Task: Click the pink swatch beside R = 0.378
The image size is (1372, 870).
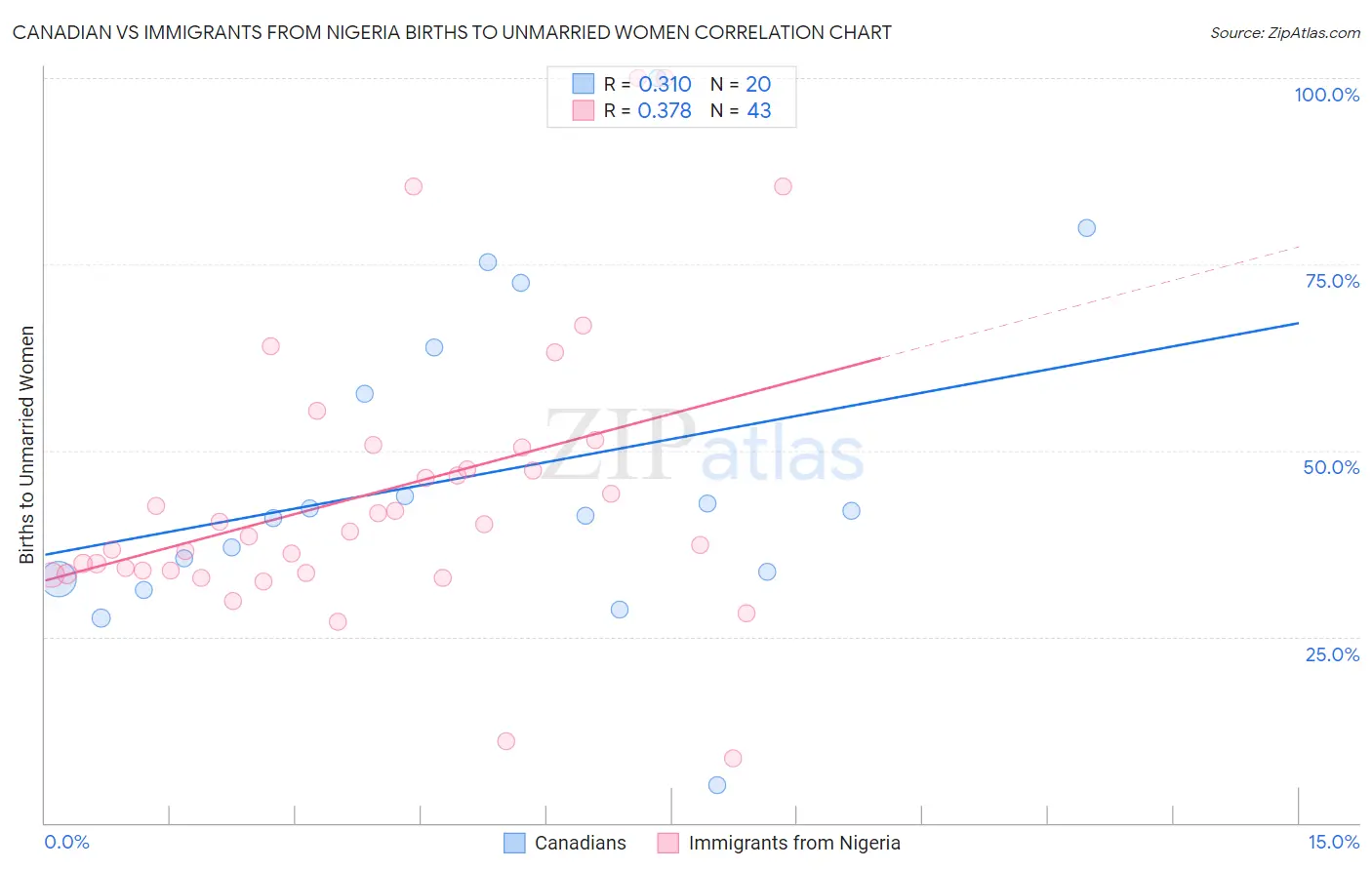Action: pos(584,110)
